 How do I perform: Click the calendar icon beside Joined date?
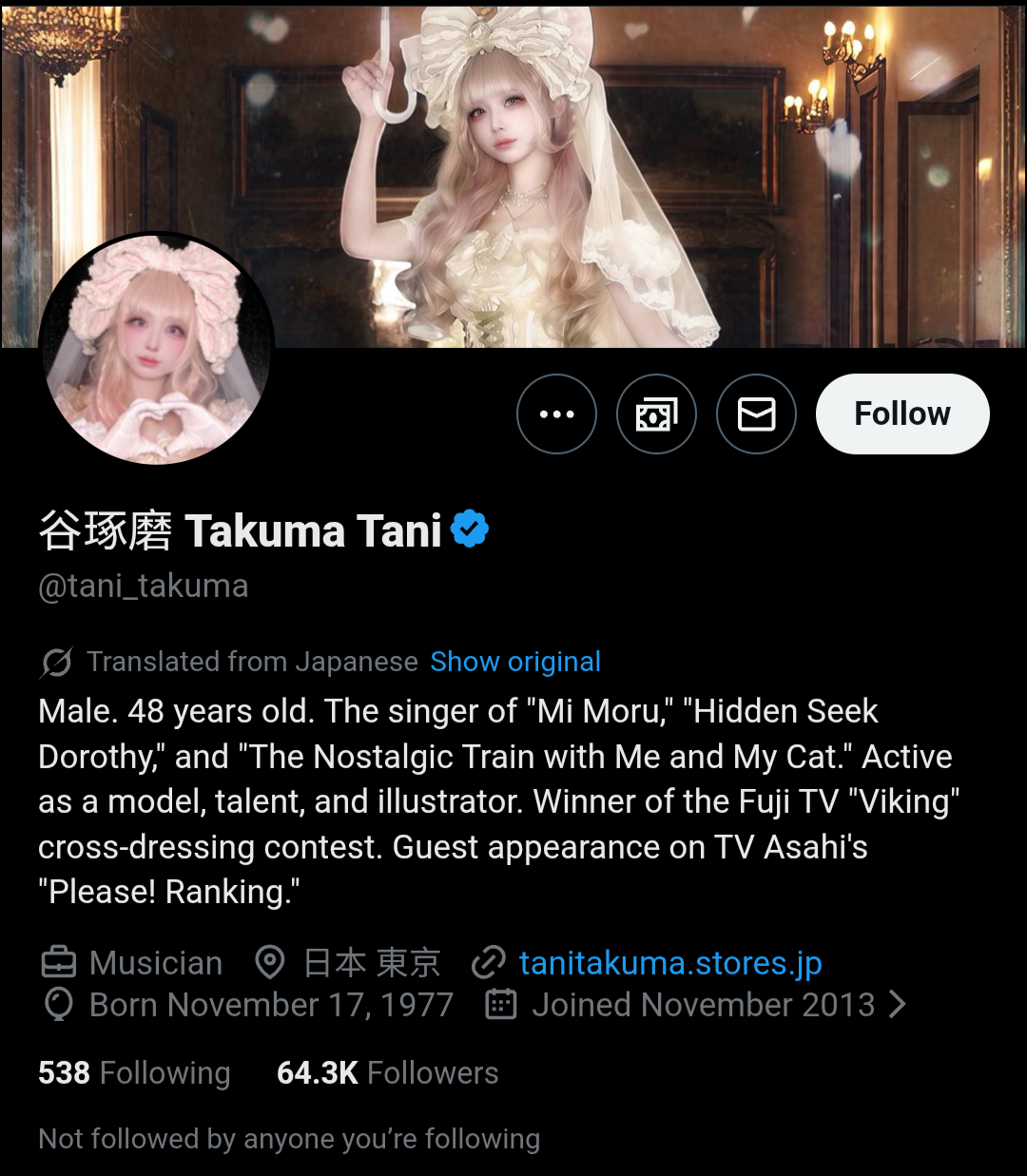click(x=501, y=1004)
